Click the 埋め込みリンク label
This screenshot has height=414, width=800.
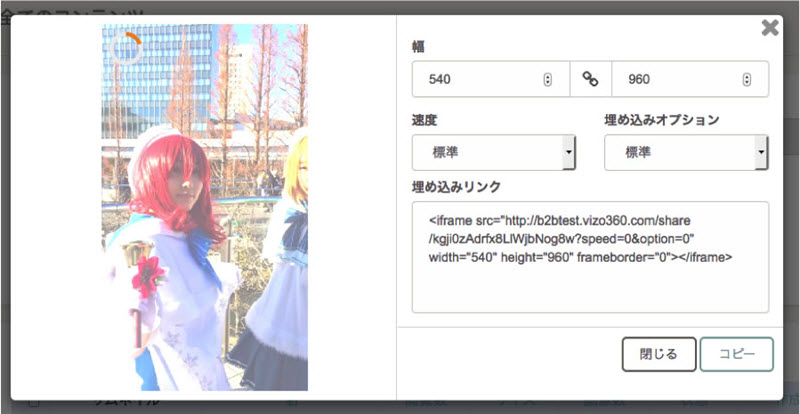(456, 187)
